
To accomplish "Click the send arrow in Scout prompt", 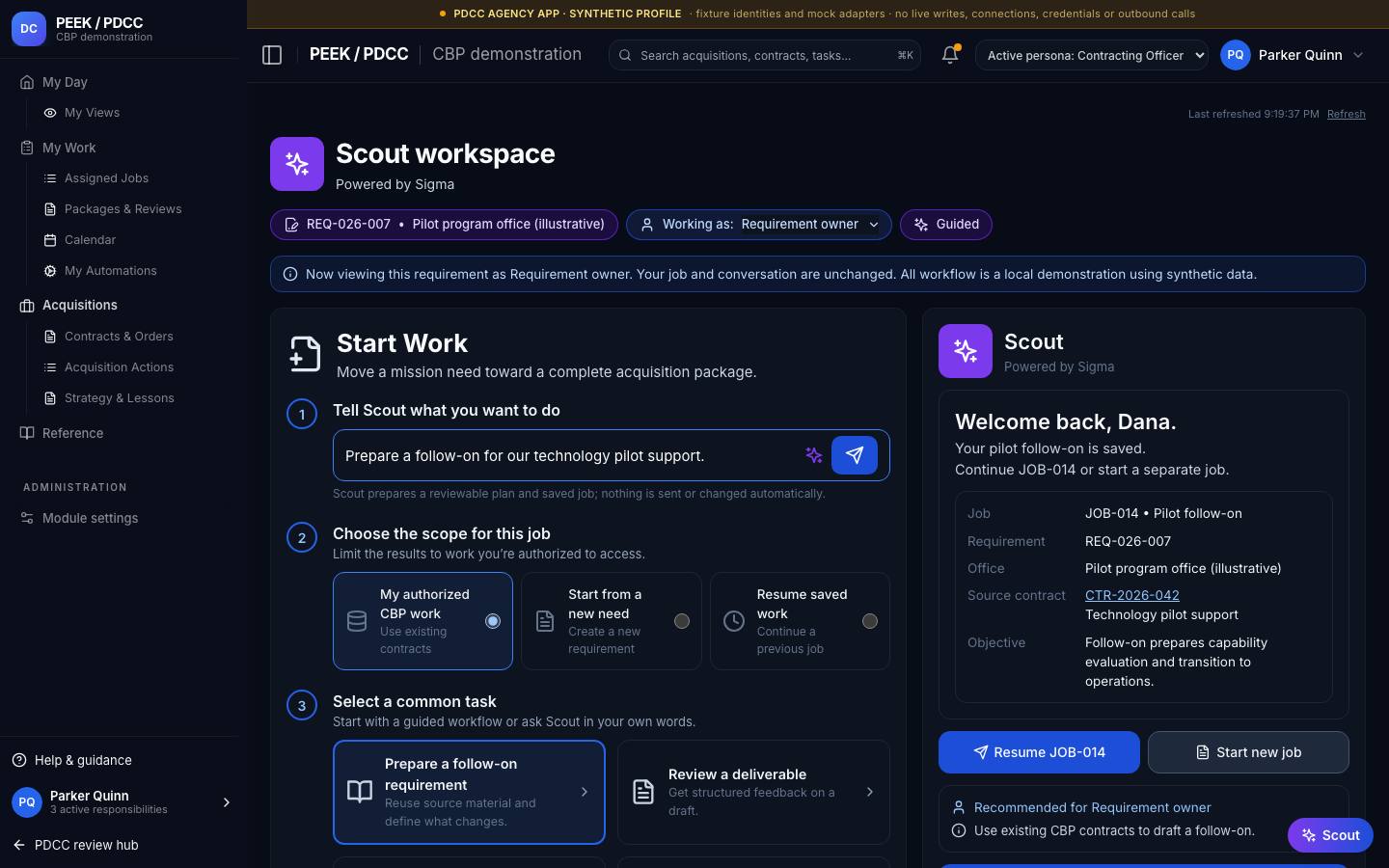I will 855,455.
